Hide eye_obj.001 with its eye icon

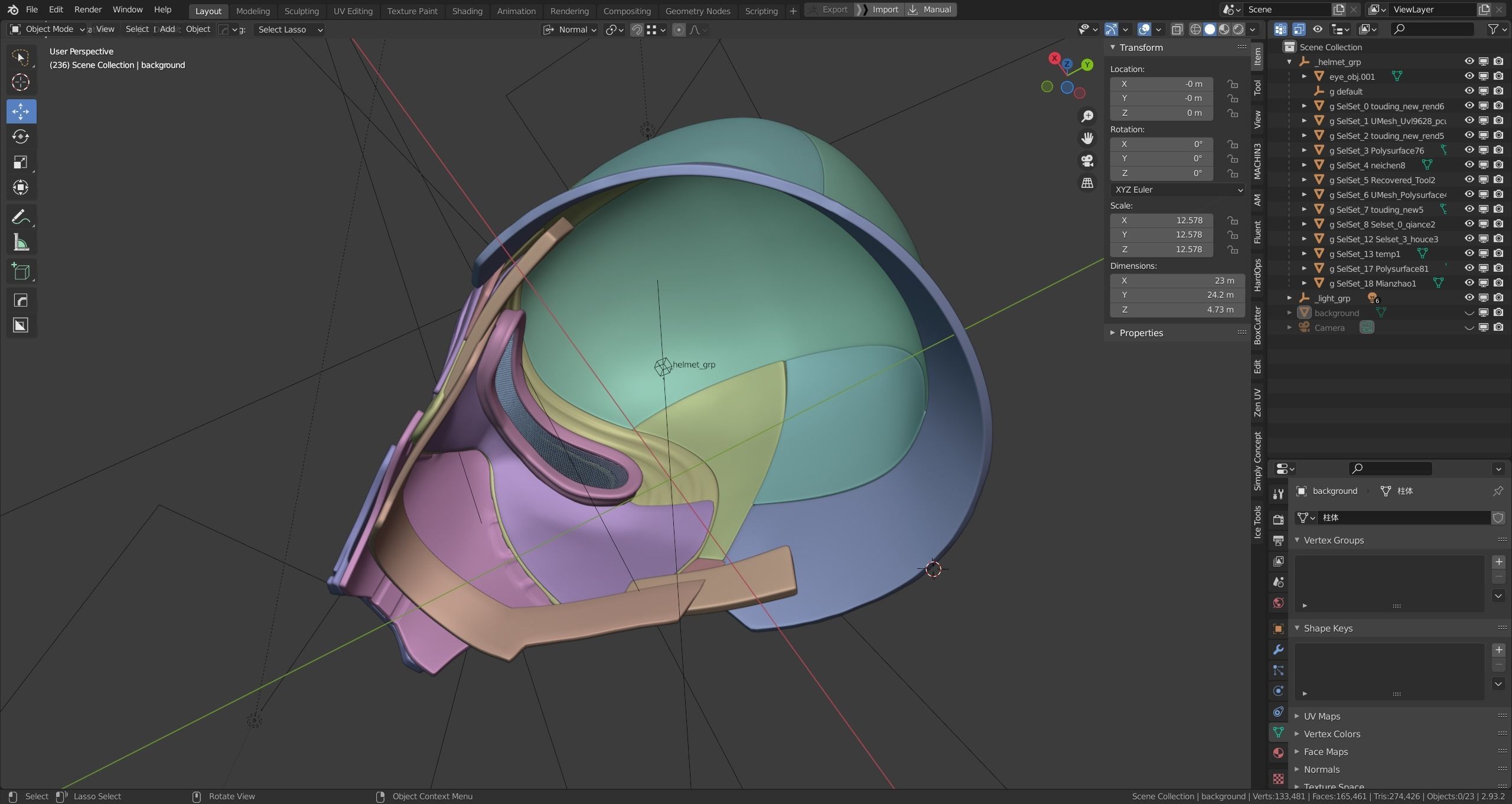point(1469,76)
